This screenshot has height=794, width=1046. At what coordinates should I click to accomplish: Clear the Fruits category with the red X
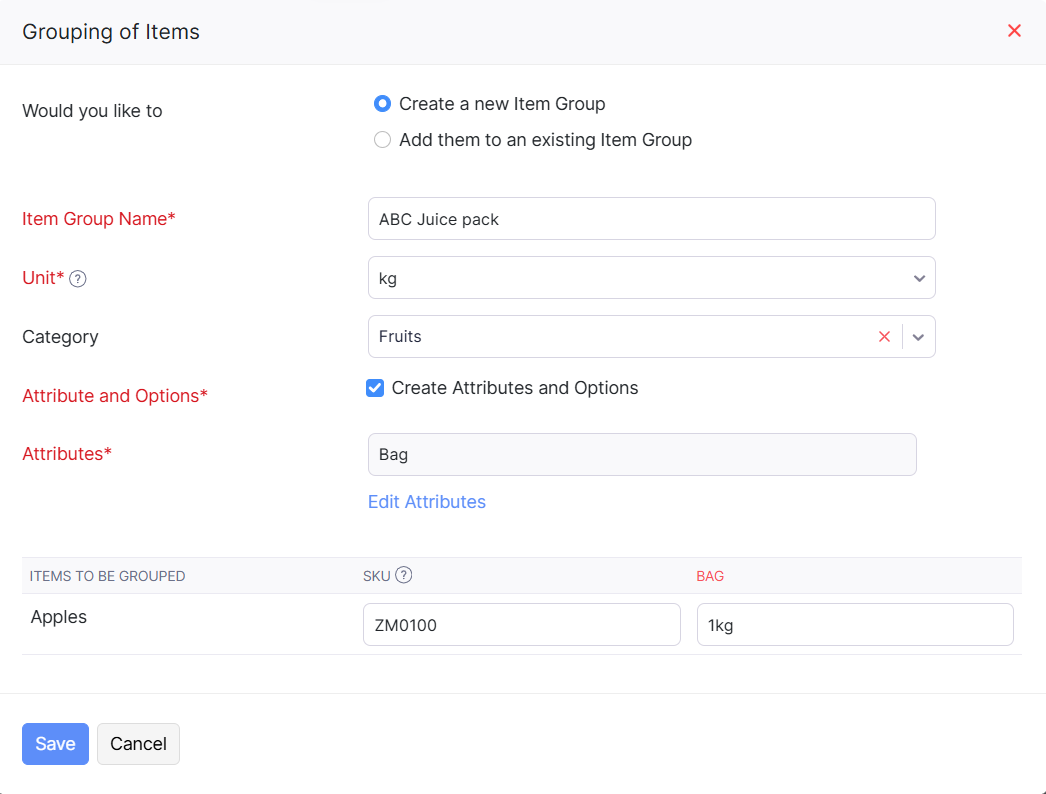pyautogui.click(x=884, y=337)
